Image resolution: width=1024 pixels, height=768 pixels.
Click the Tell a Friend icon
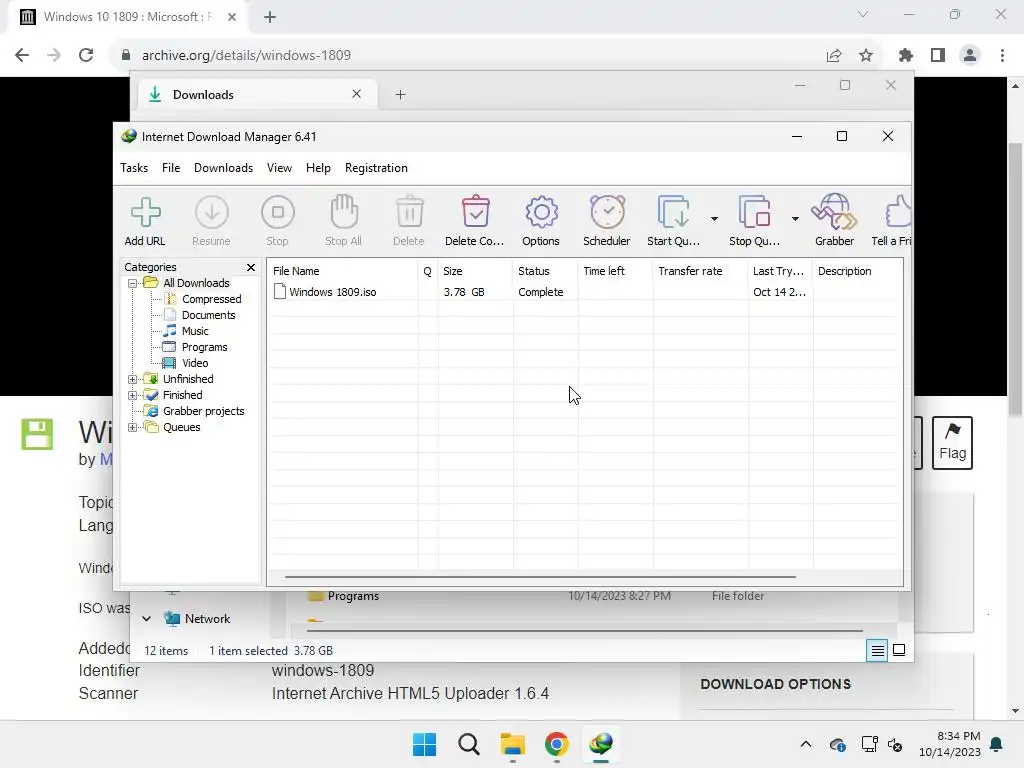892,220
